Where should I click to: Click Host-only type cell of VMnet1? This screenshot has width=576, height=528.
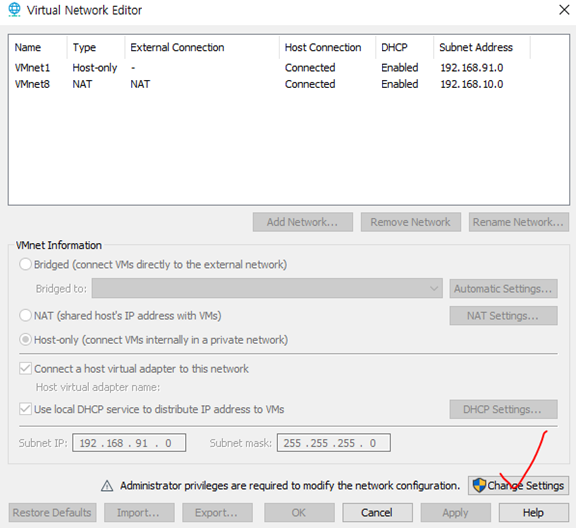95,68
